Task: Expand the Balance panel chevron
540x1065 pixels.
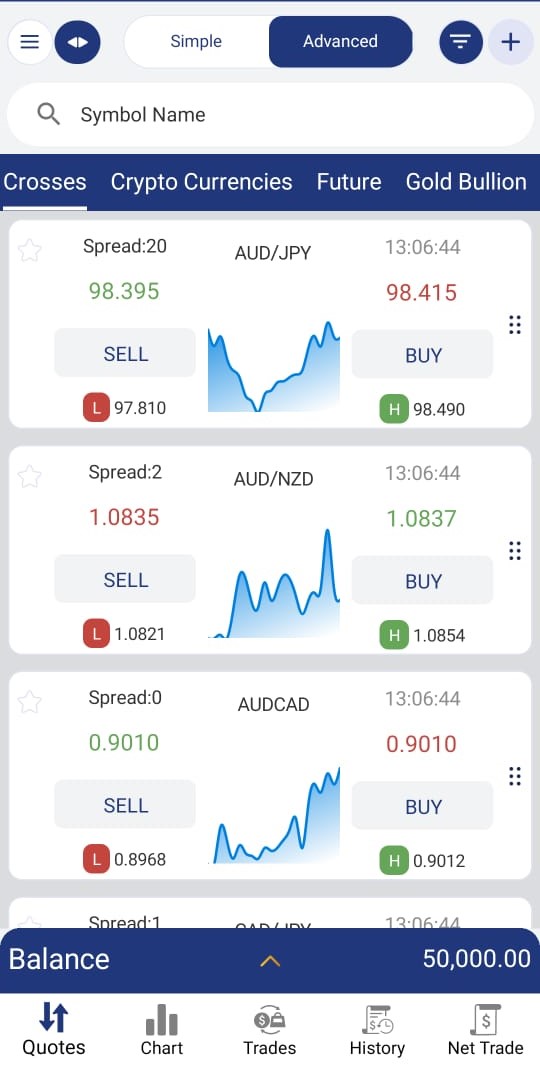Action: [x=270, y=960]
